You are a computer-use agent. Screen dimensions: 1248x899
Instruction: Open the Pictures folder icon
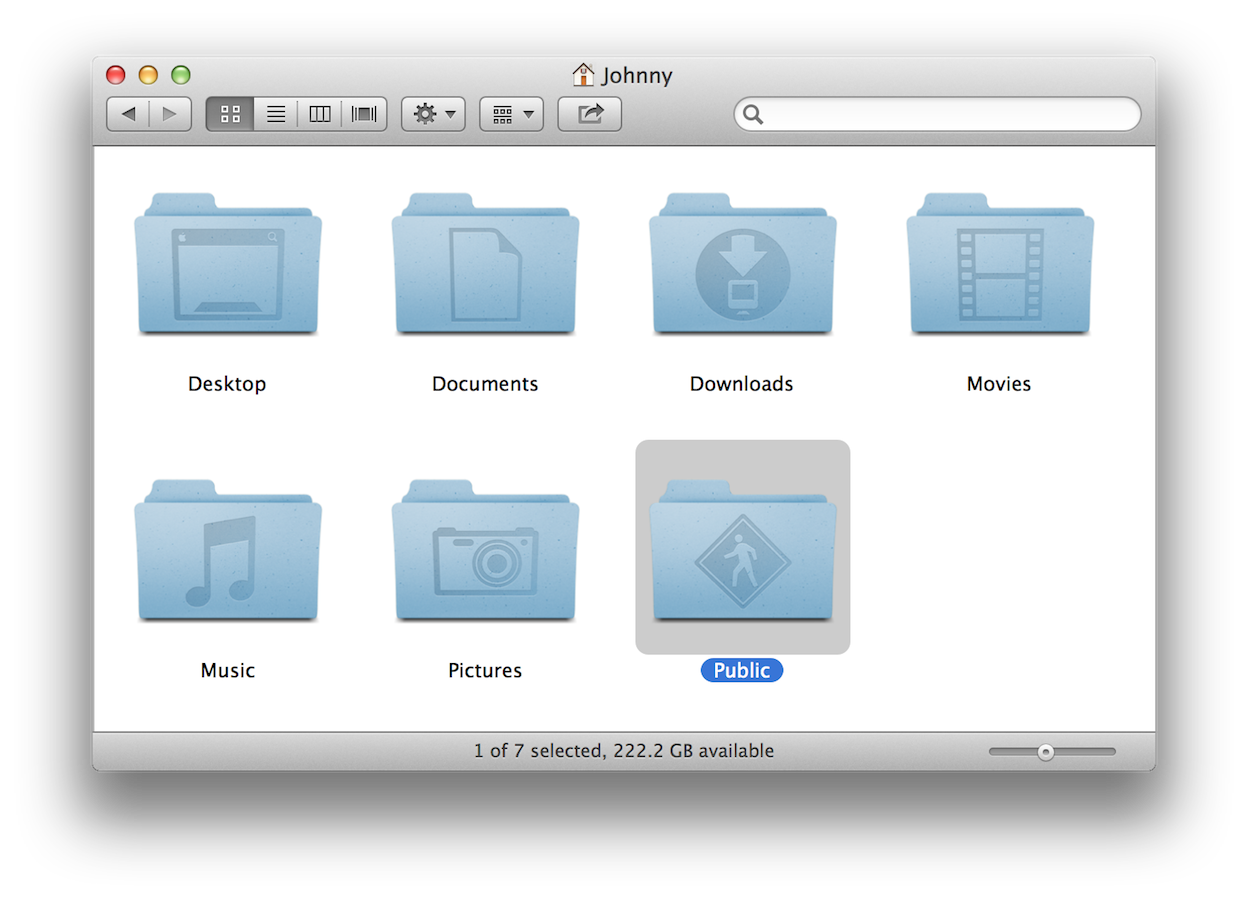click(x=485, y=551)
